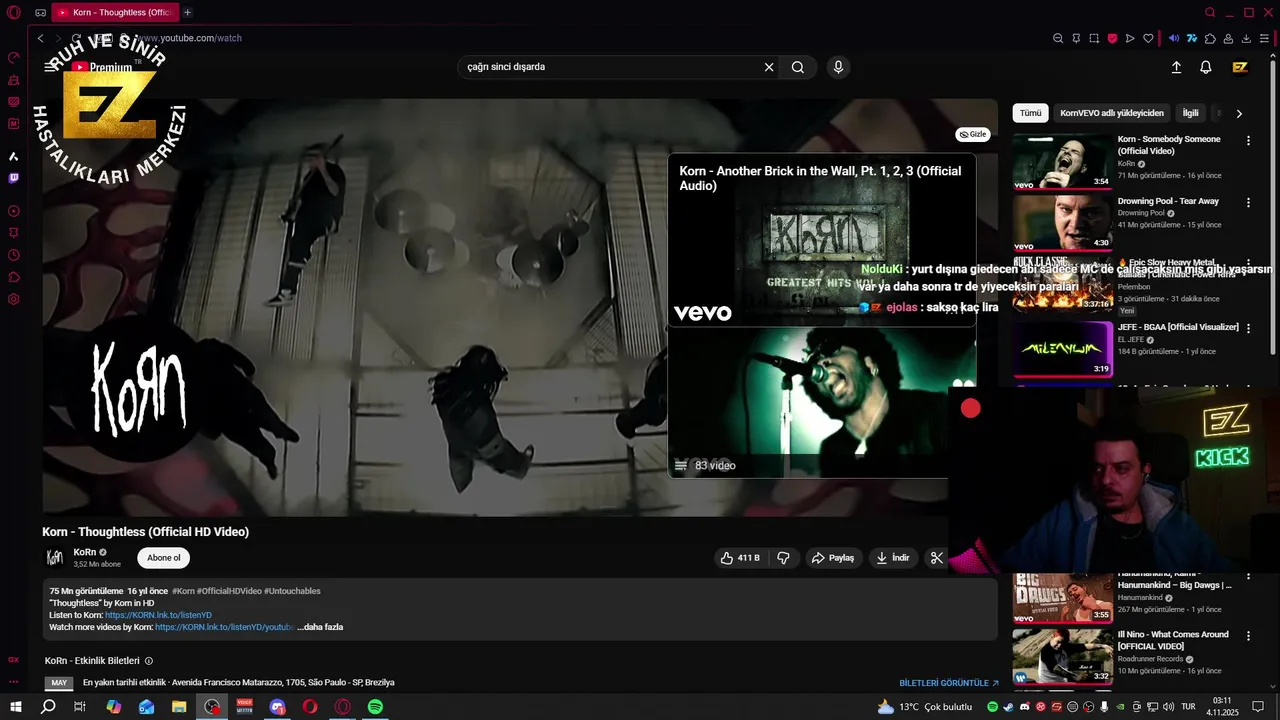Click the tab search magnifier icon

[x=1210, y=13]
